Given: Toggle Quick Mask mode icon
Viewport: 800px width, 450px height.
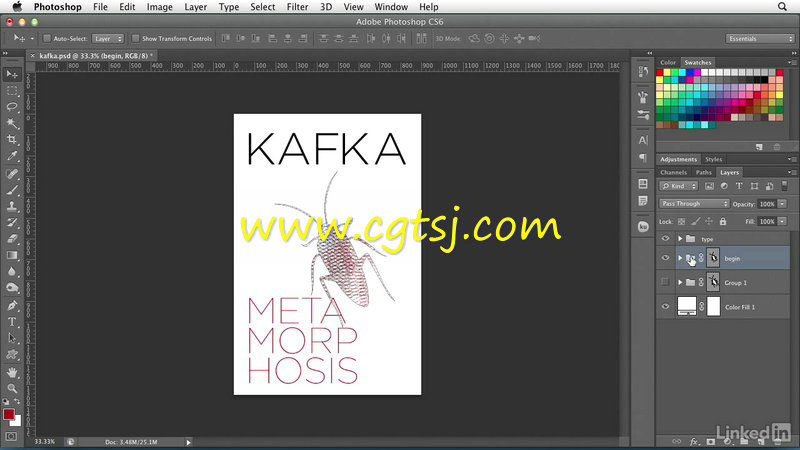Looking at the screenshot, I should (x=11, y=437).
